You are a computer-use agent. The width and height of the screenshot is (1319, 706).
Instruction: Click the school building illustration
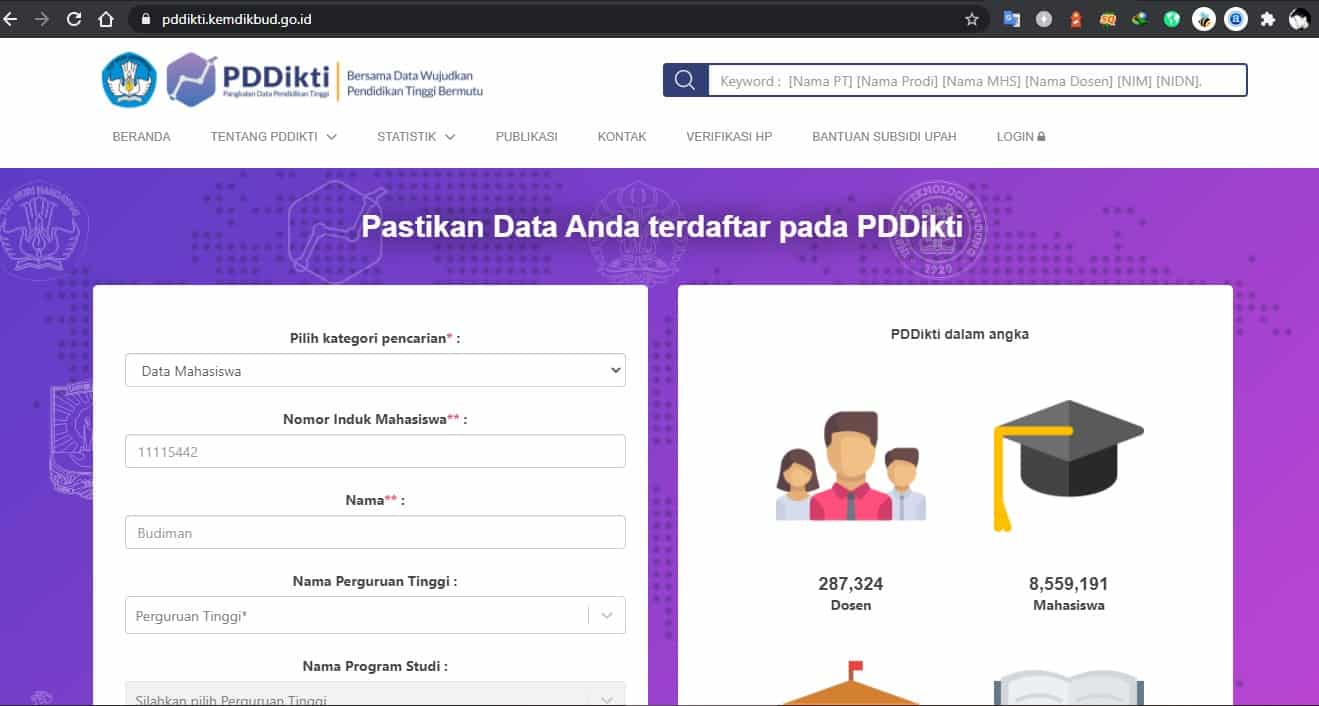851,683
